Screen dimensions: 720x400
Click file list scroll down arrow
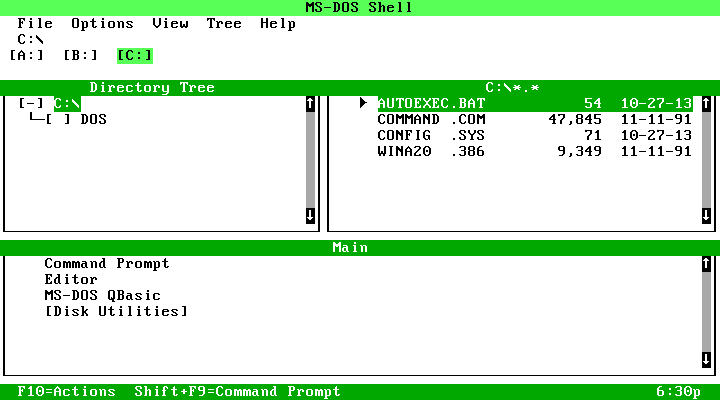(x=706, y=215)
